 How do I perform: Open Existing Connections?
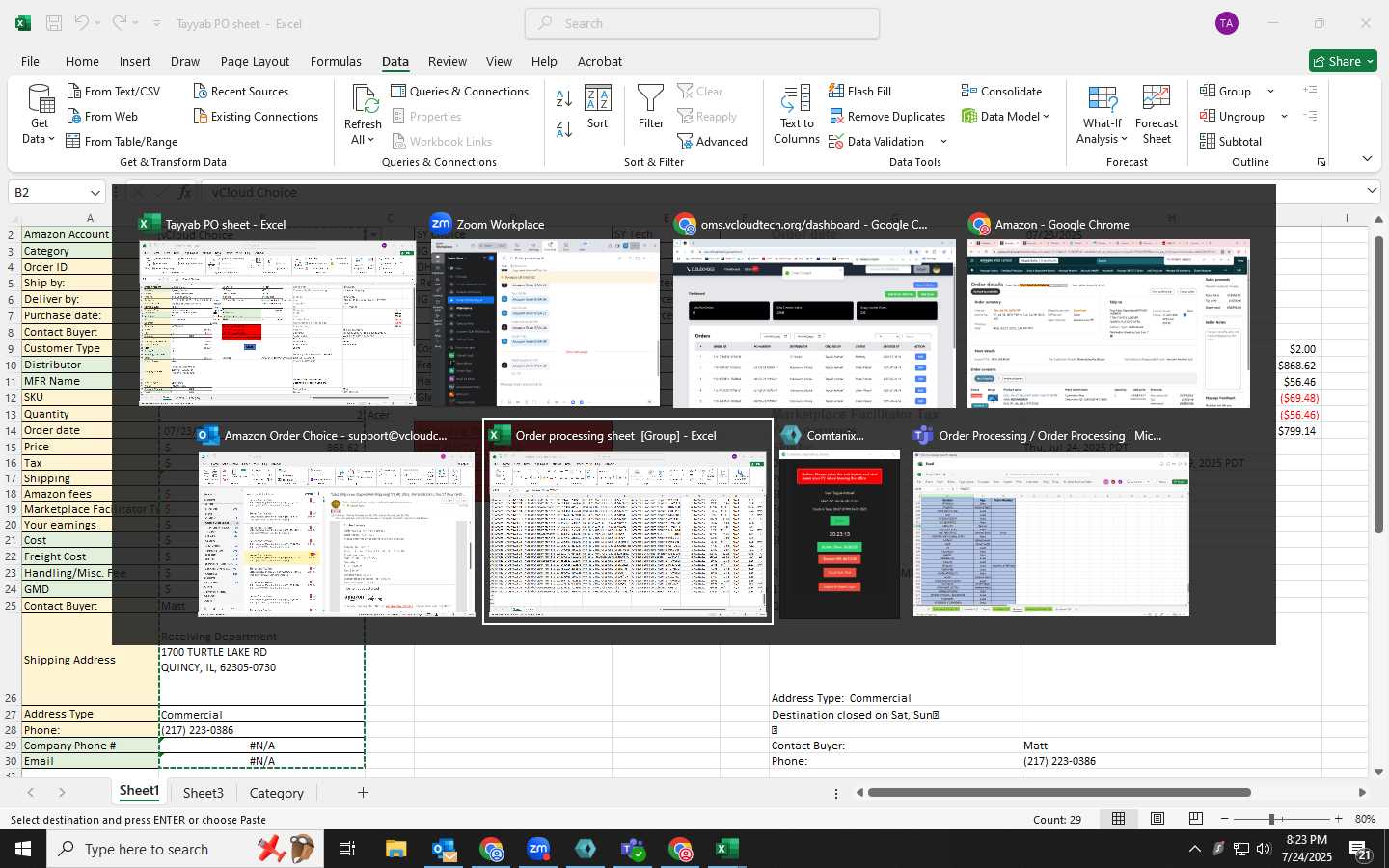point(256,117)
